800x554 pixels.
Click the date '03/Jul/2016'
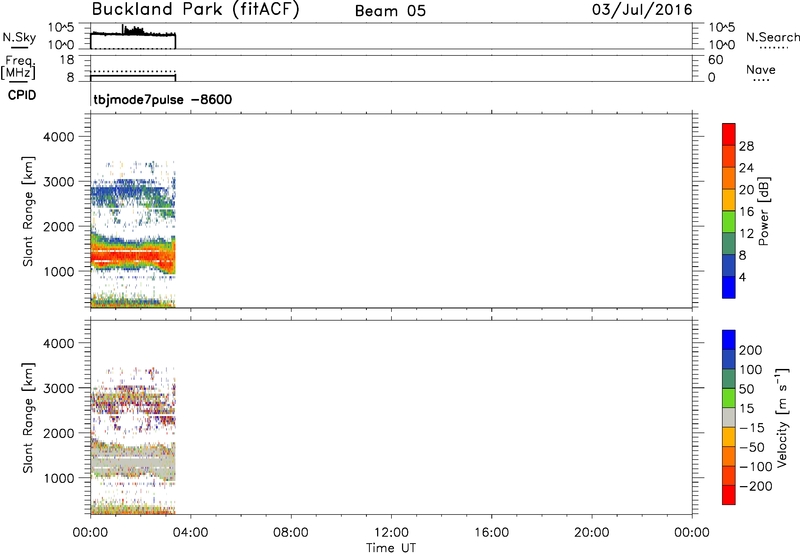[642, 10]
